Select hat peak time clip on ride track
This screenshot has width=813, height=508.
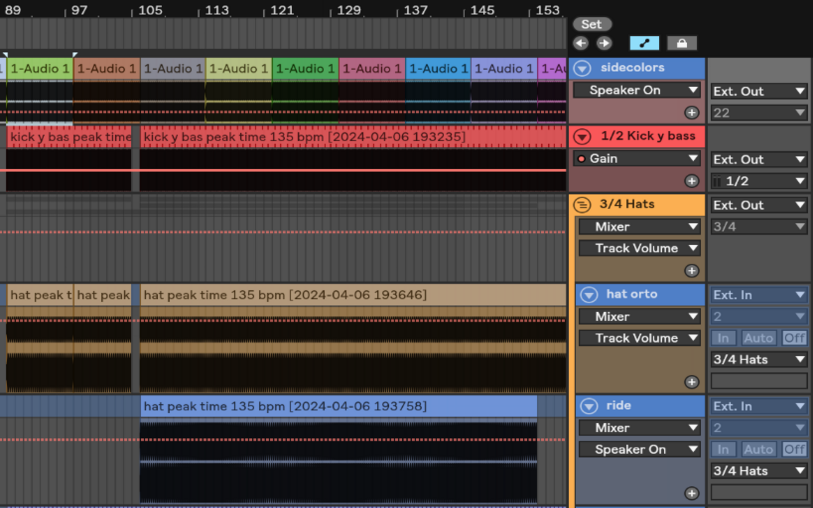point(338,406)
